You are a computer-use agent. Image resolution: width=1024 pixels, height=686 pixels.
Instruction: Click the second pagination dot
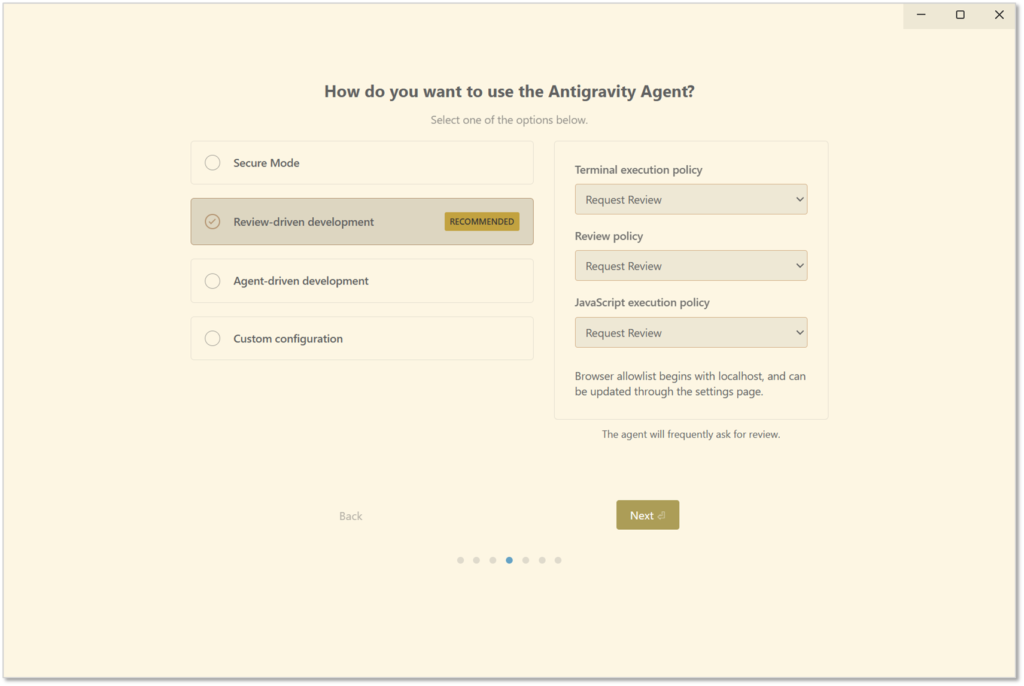[x=476, y=560]
